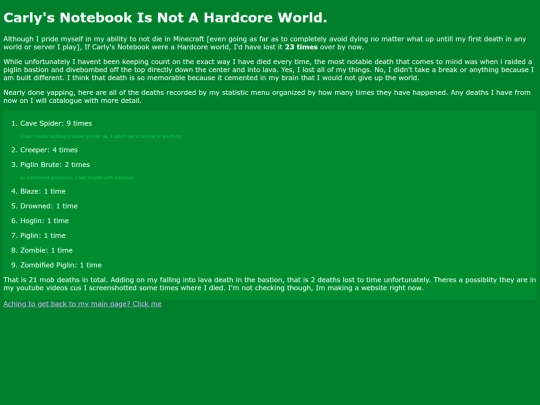The image size is (540, 405).
Task: Click list item 'Zombified Piglin: 1 time'
Action: (x=61, y=265)
